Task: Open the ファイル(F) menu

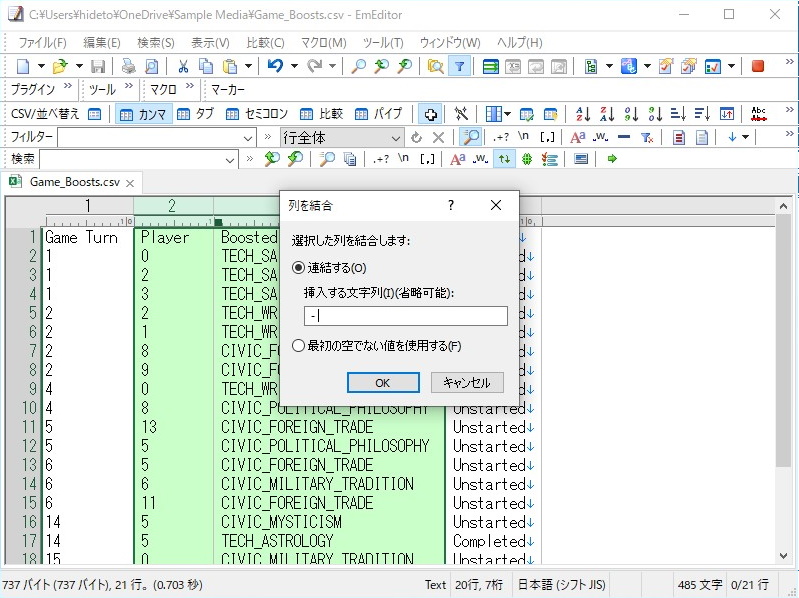Action: coord(42,43)
